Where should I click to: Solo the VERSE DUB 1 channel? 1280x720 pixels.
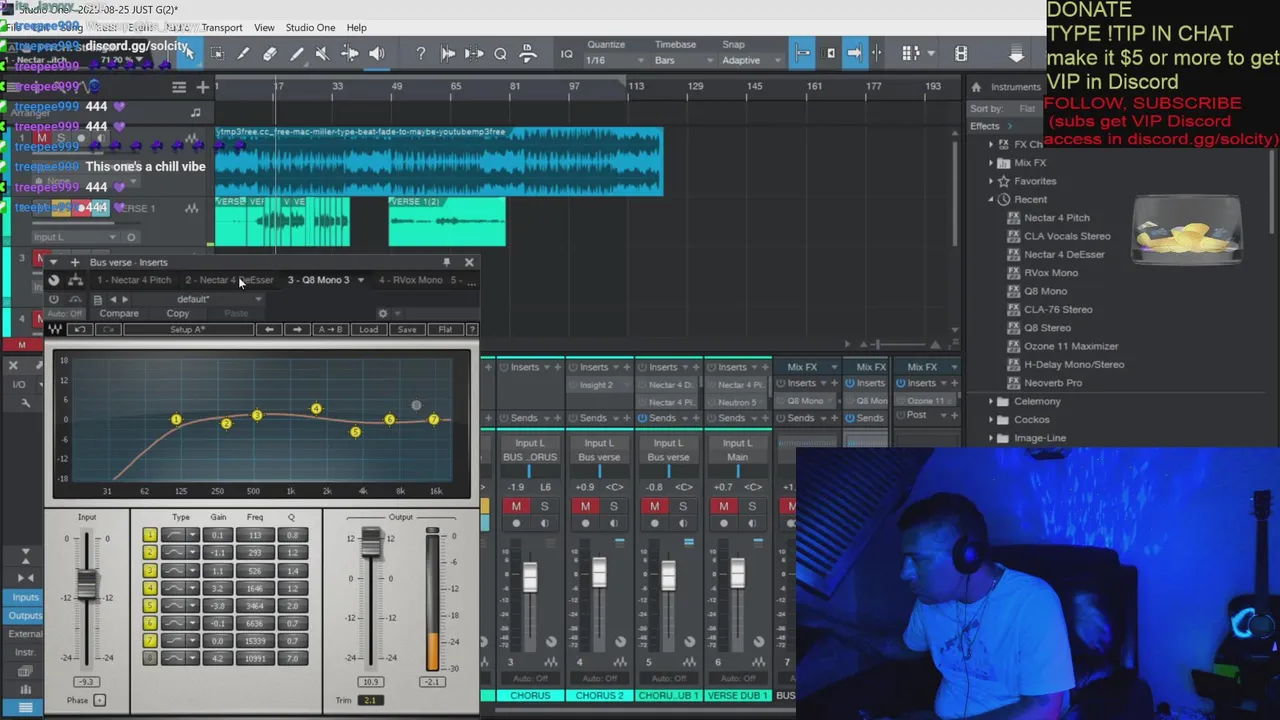(x=752, y=506)
